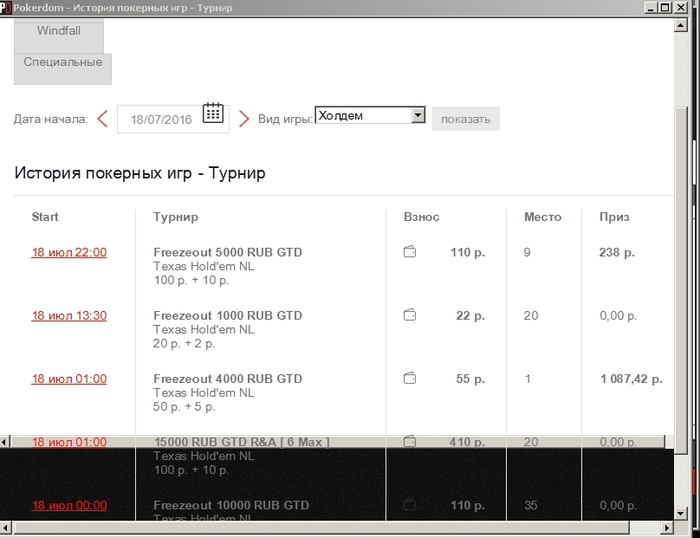Image resolution: width=700 pixels, height=538 pixels.
Task: Click inner horizontal scrollbar left arrow
Action: tap(4, 442)
